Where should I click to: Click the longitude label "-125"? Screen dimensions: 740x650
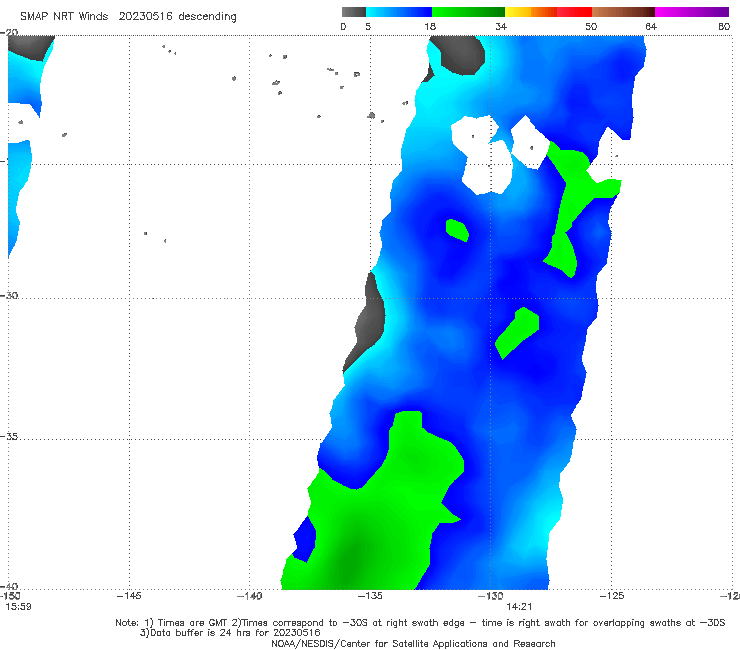click(612, 596)
